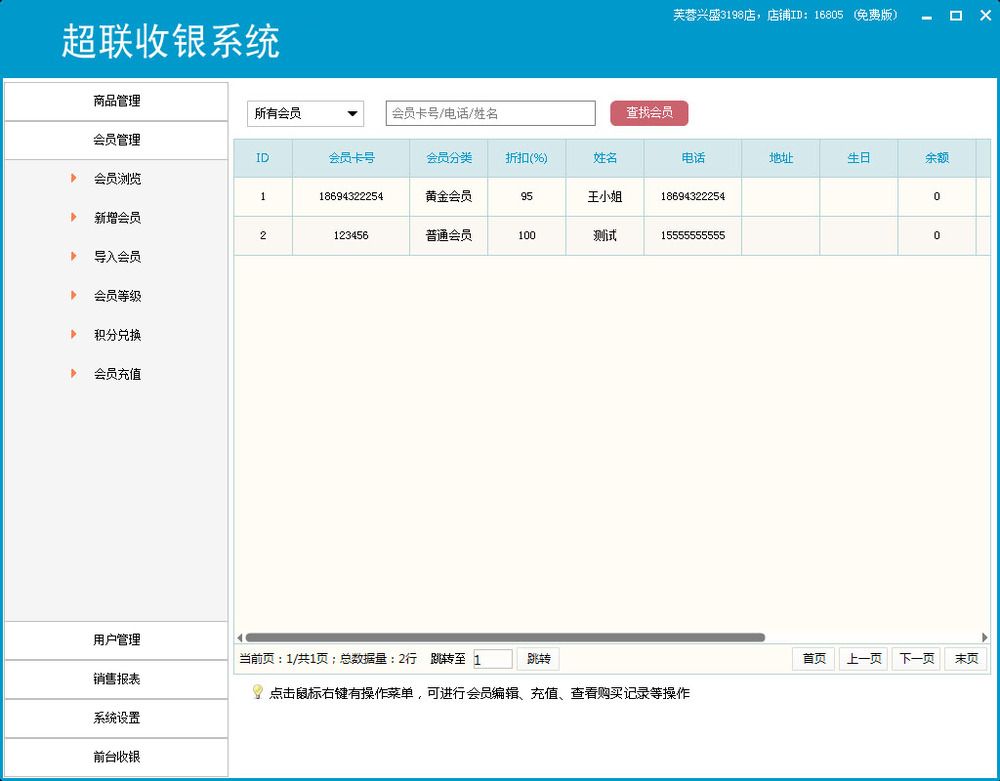Go to the first page 首页
Image resolution: width=1000 pixels, height=781 pixels.
click(814, 659)
